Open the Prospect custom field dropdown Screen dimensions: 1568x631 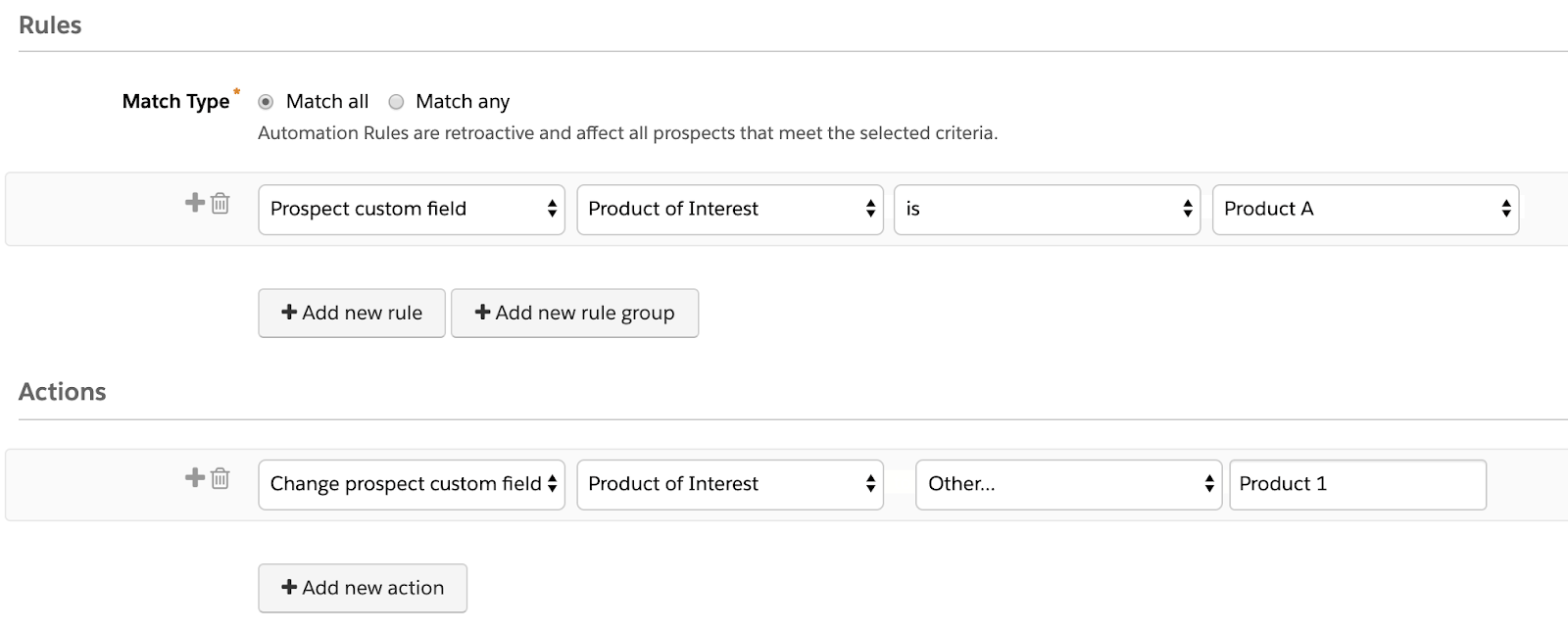click(412, 210)
